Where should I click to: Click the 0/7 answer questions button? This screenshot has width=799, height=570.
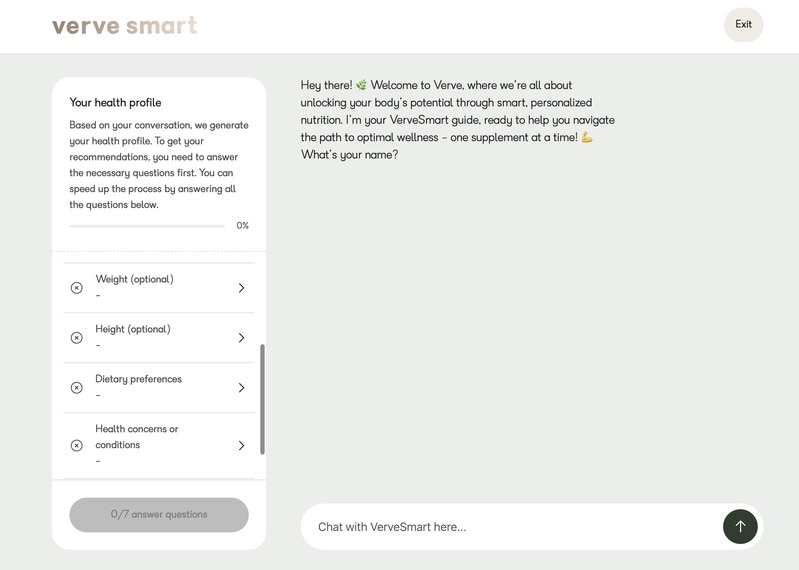[159, 515]
